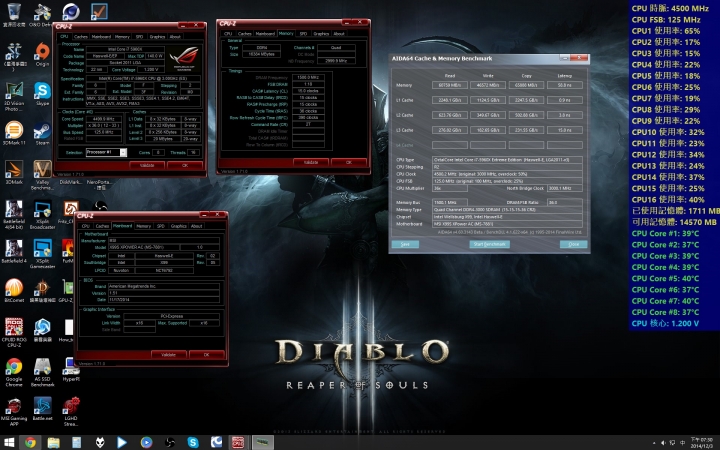Open Chrome from the taskbar
Image resolution: width=720 pixels, height=450 pixels.
click(x=30, y=442)
